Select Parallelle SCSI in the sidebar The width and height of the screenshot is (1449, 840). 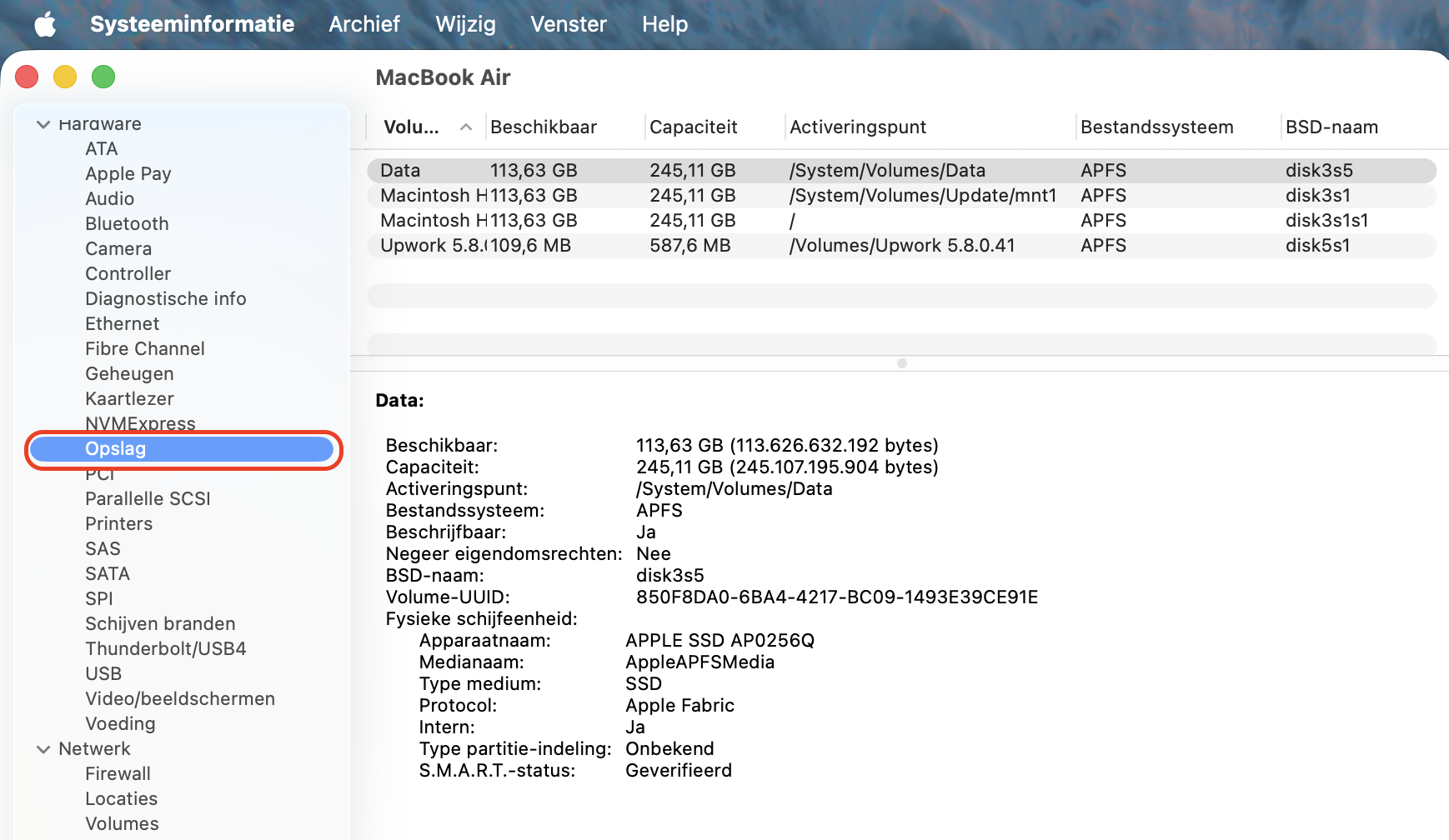pyautogui.click(x=148, y=498)
